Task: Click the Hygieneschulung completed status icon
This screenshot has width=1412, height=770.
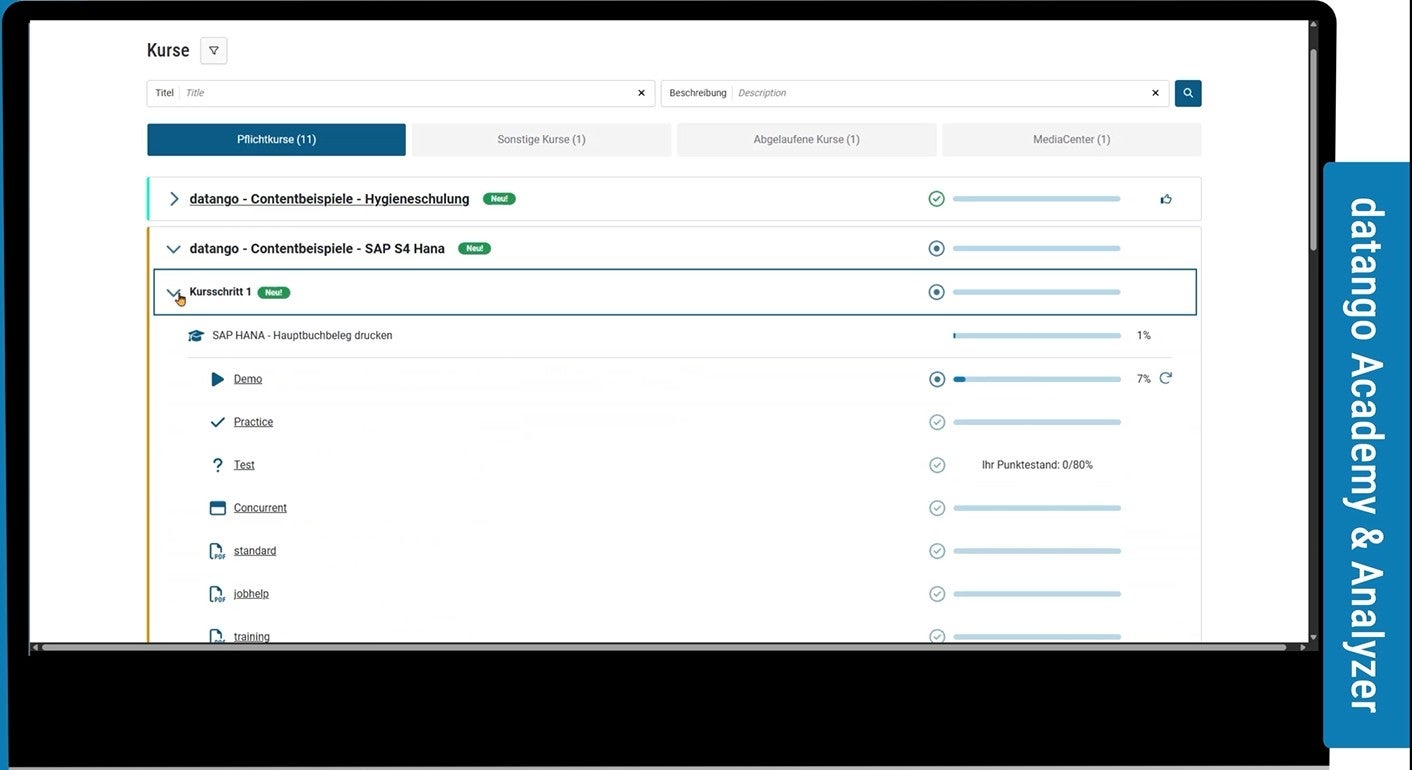Action: click(937, 199)
